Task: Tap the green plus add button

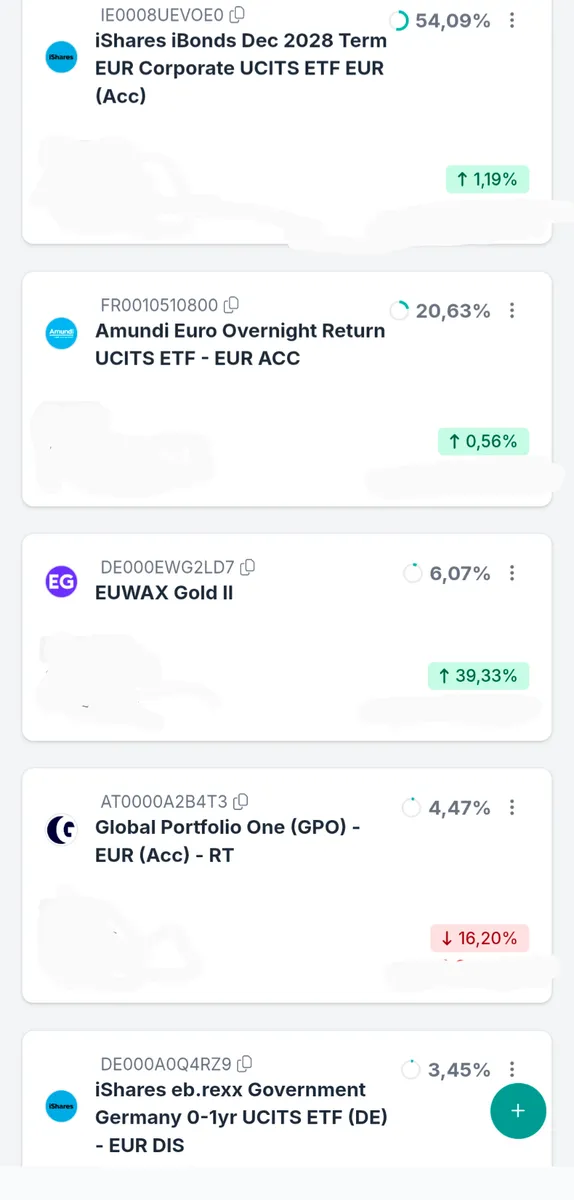Action: (518, 1111)
